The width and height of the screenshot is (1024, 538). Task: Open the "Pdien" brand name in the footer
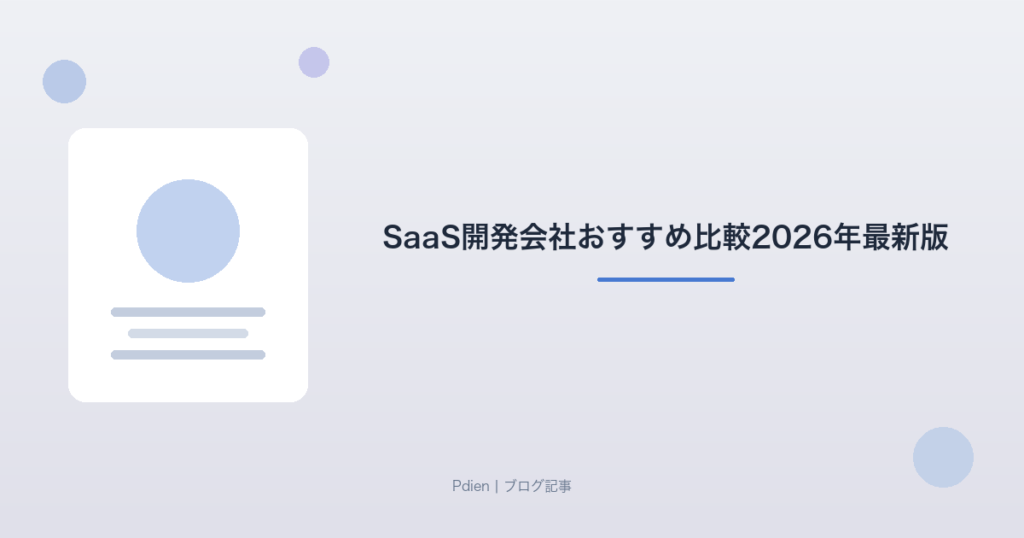click(x=470, y=486)
